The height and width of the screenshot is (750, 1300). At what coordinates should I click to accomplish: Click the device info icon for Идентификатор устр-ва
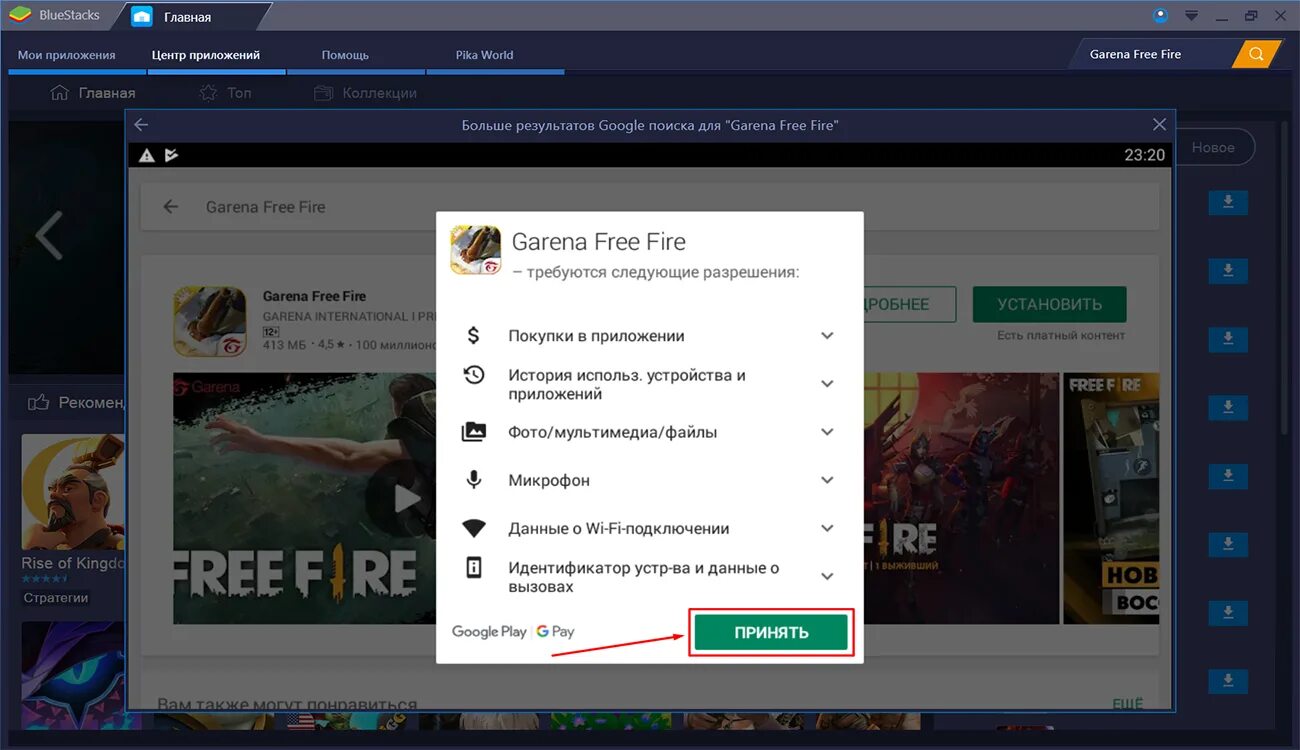(474, 568)
